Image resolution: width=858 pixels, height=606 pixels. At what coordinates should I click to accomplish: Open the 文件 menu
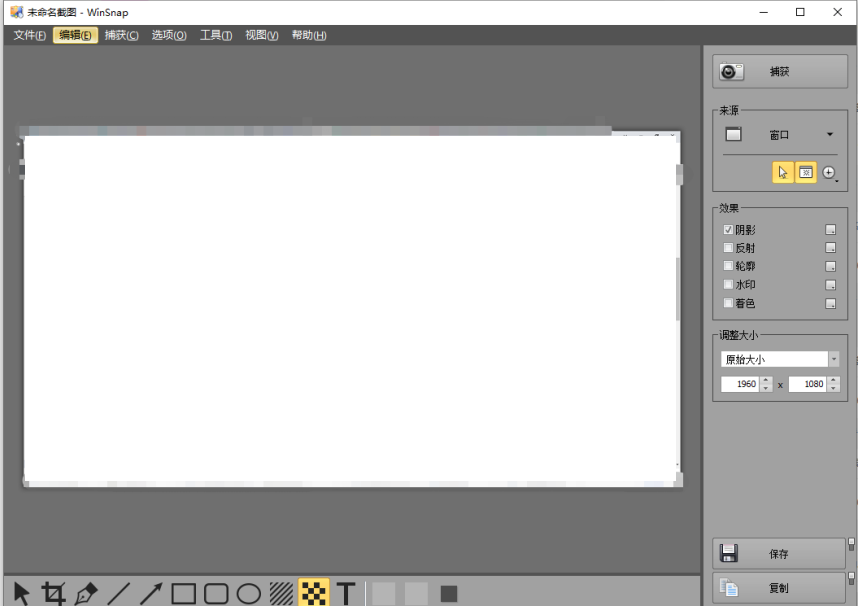[x=29, y=35]
